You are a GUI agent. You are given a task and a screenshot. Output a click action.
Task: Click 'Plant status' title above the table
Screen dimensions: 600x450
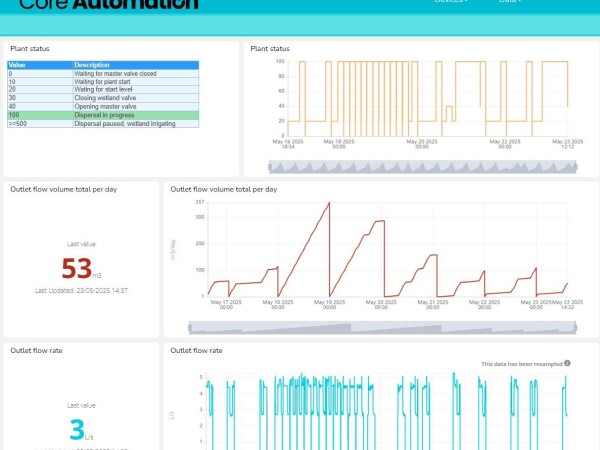[x=30, y=49]
